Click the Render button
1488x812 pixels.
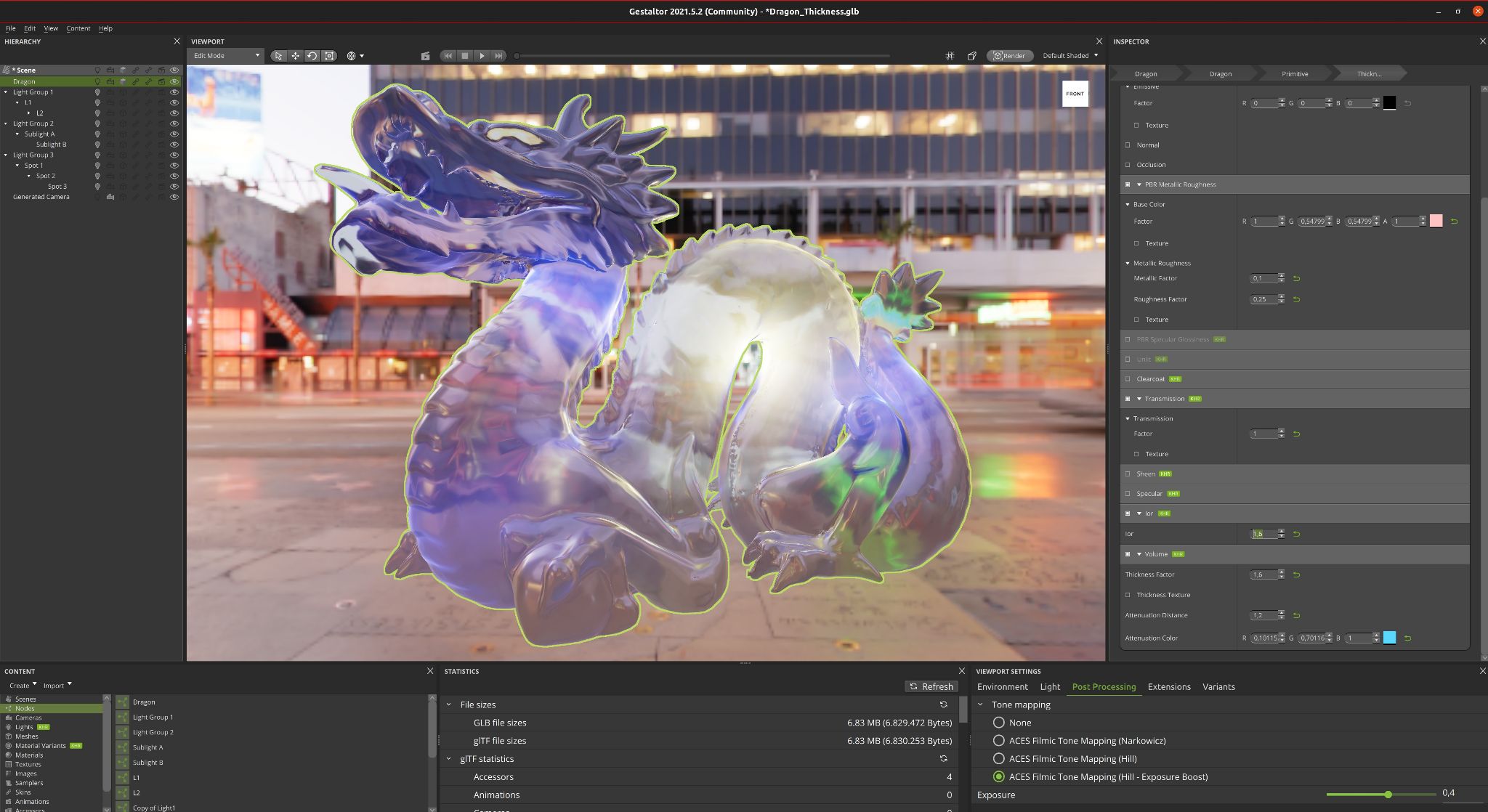tap(1009, 56)
